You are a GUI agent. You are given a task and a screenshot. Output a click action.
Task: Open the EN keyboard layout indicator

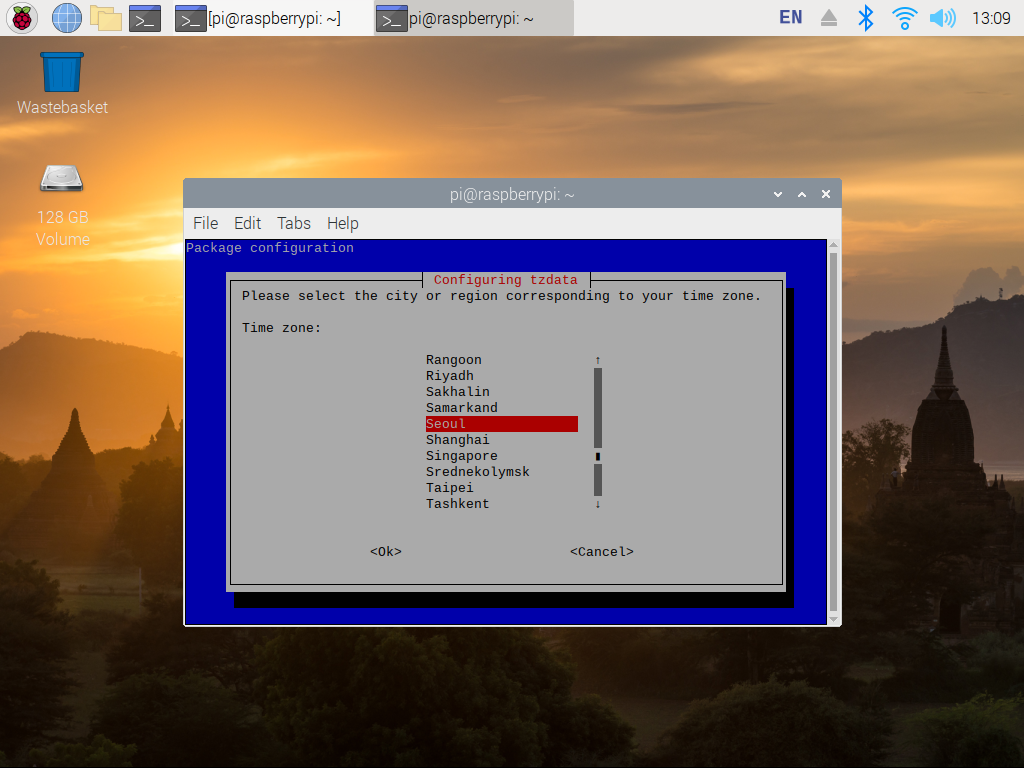tap(790, 18)
